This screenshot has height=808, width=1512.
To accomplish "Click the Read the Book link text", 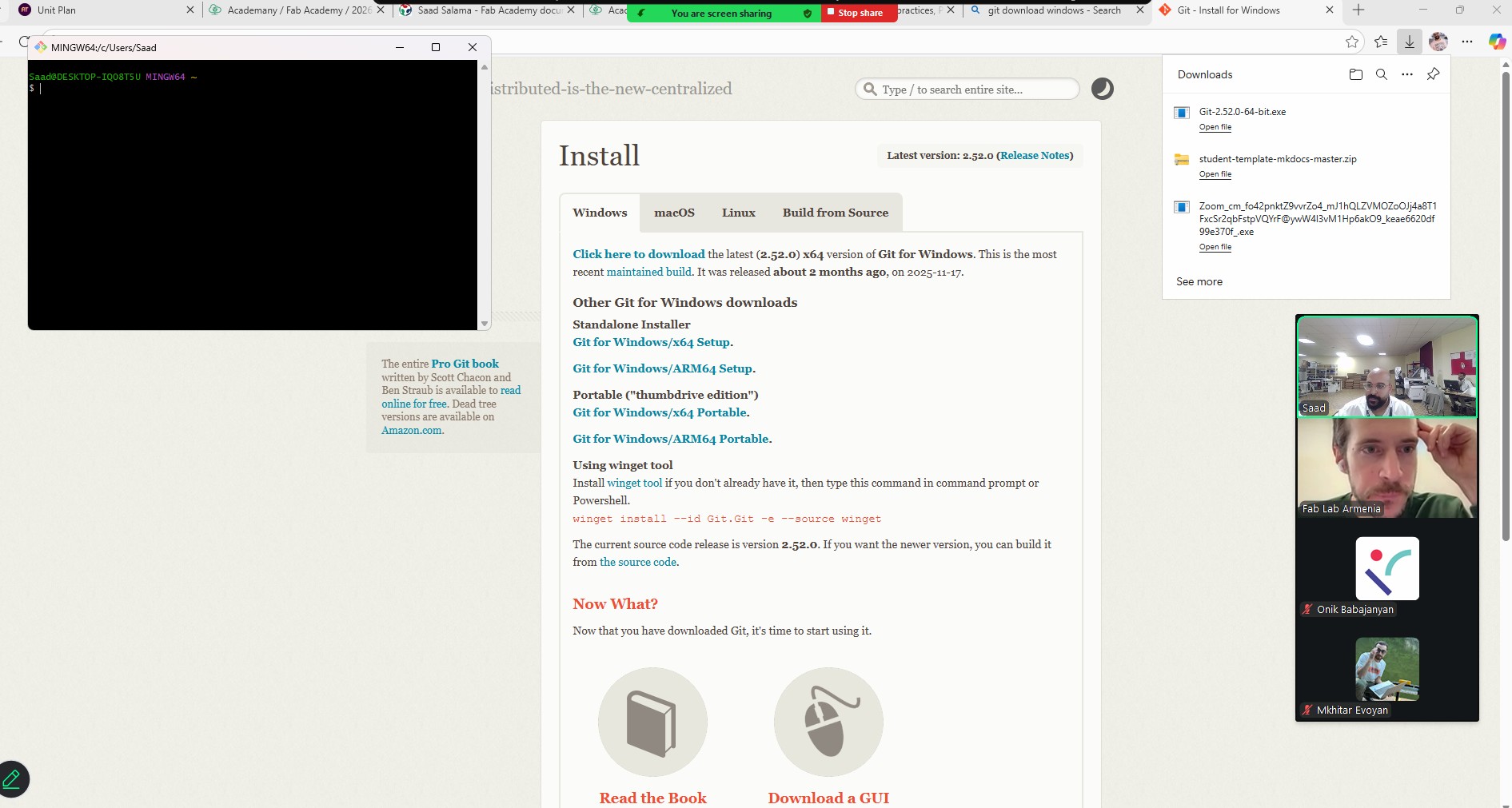I will 652,798.
